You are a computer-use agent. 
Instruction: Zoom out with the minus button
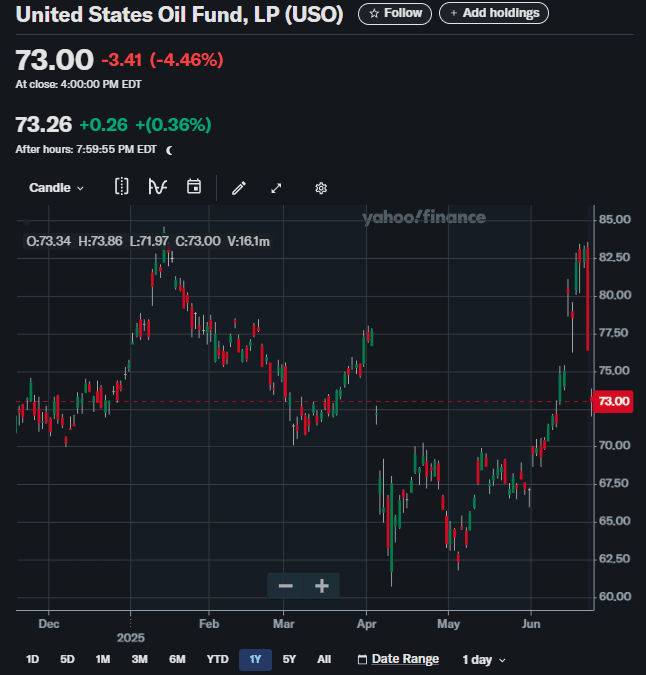click(286, 586)
